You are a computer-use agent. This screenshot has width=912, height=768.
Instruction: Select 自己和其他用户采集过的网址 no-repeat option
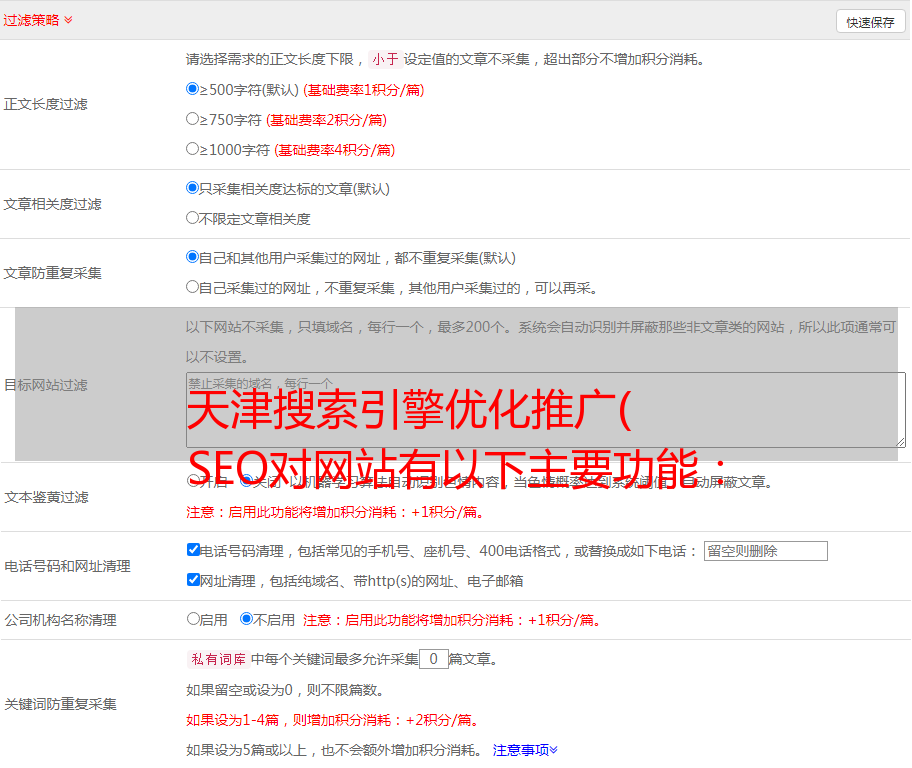[193, 257]
